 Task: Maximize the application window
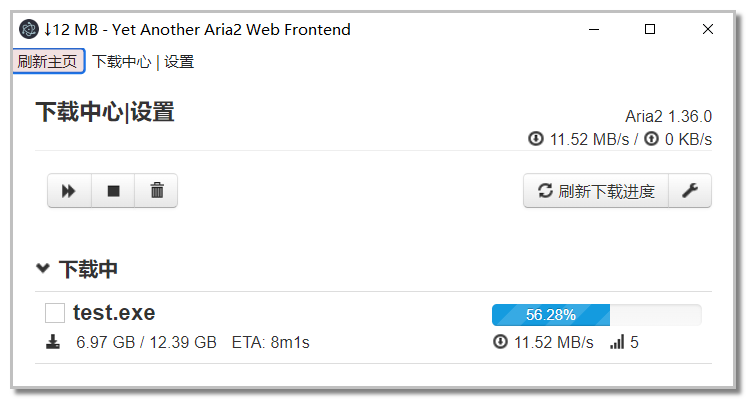point(650,29)
